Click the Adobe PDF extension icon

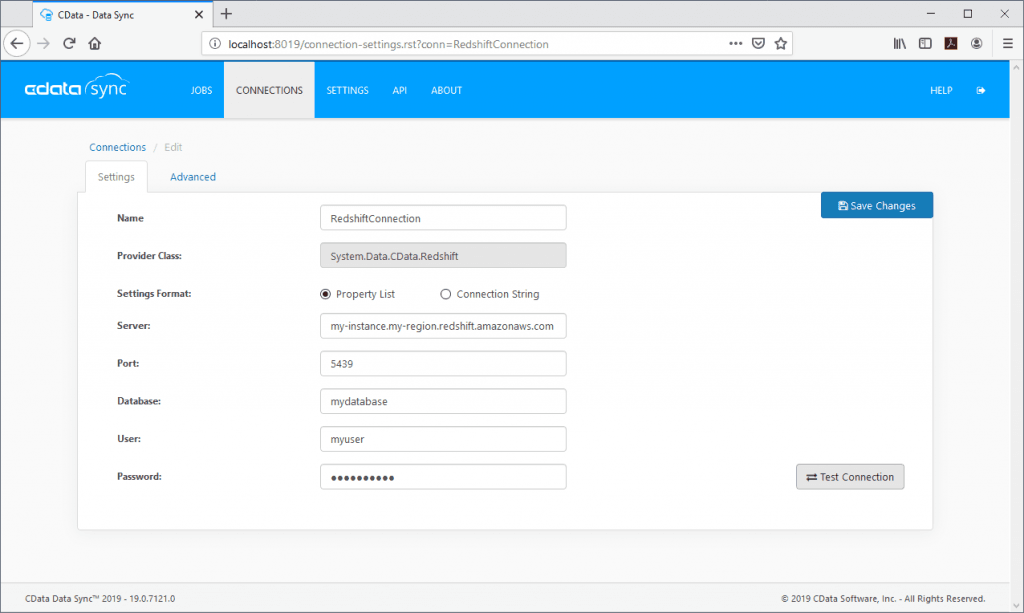click(951, 44)
